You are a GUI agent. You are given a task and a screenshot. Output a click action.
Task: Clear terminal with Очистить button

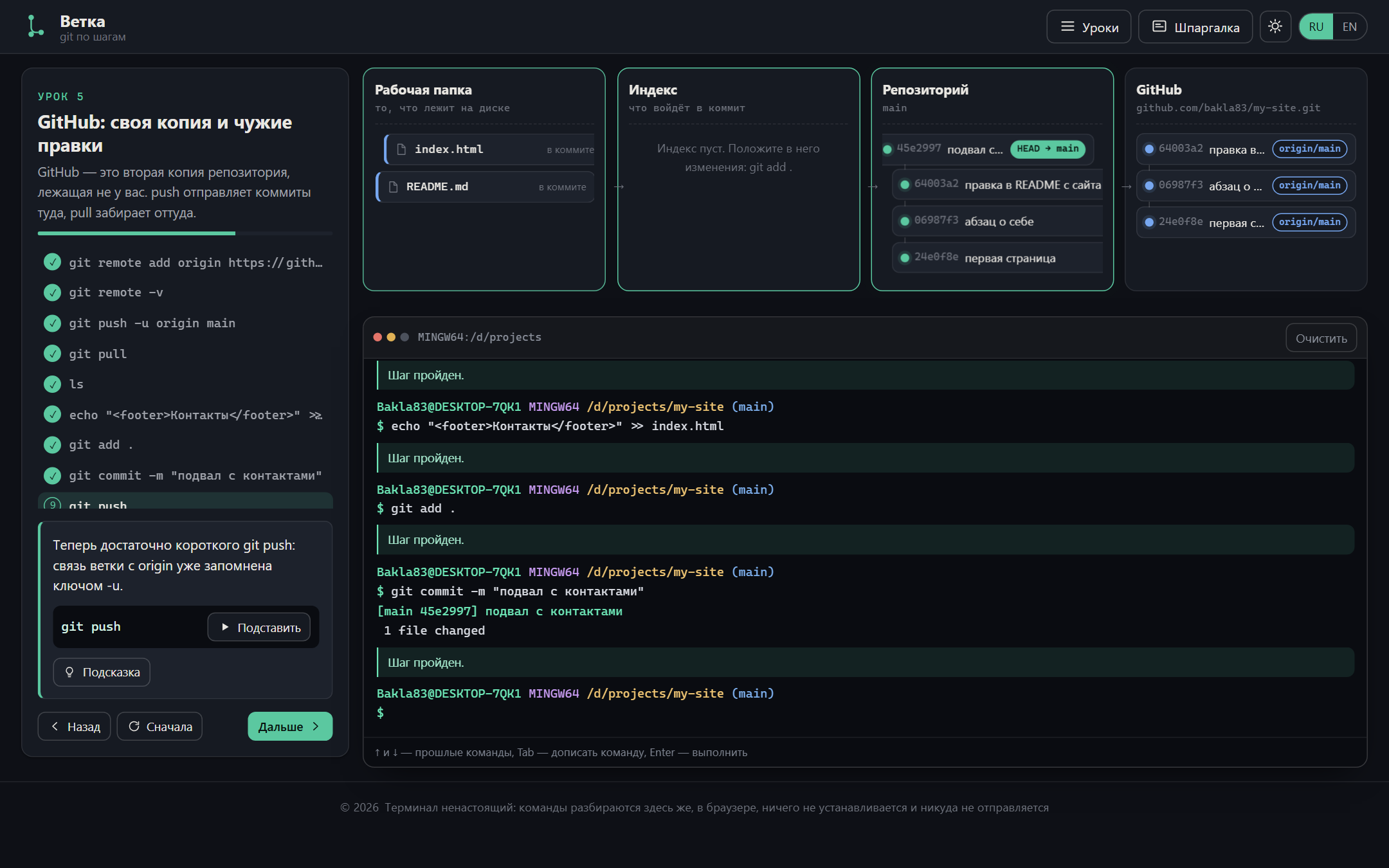1321,338
